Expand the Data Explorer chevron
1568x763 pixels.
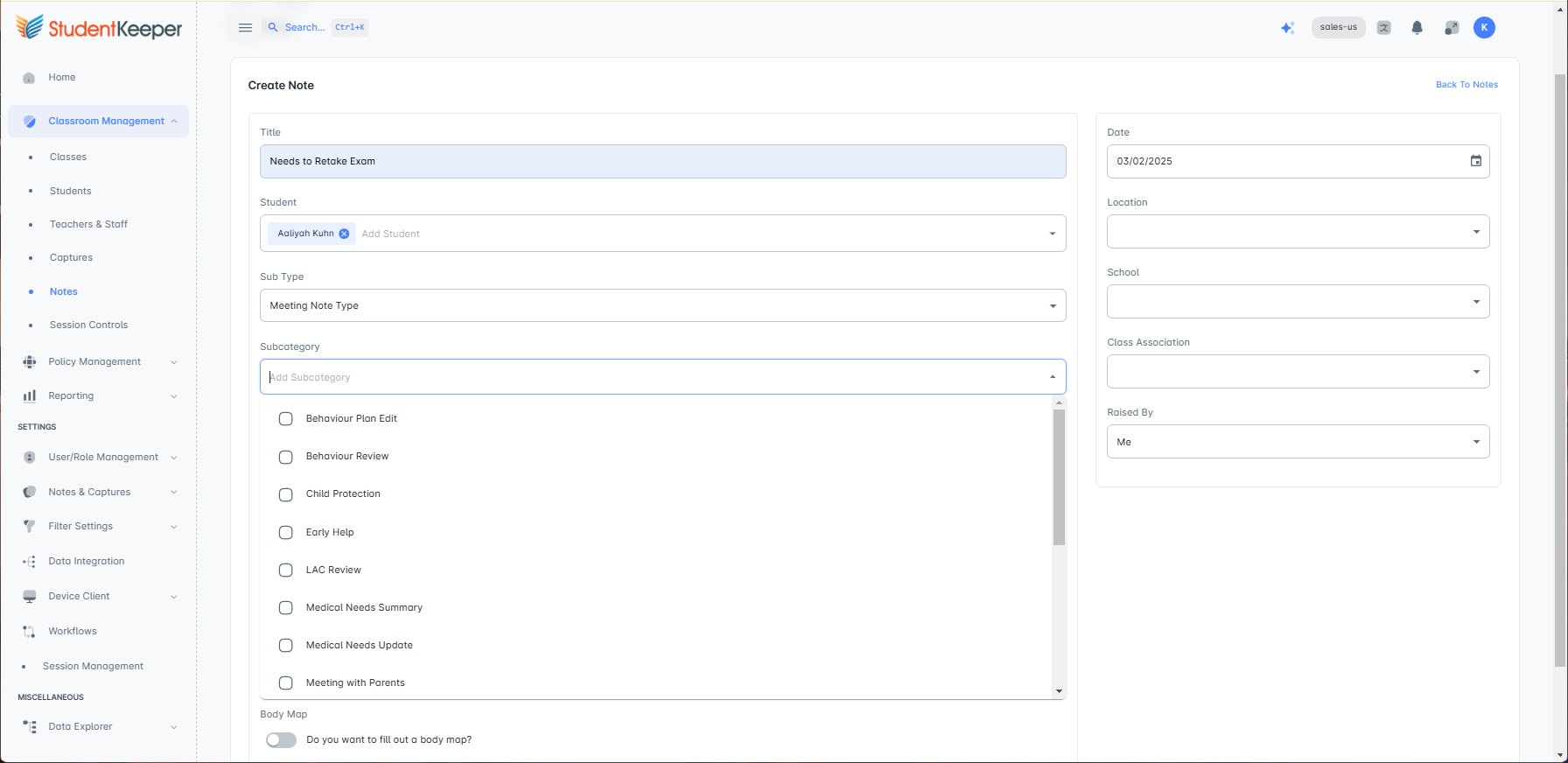click(x=174, y=727)
